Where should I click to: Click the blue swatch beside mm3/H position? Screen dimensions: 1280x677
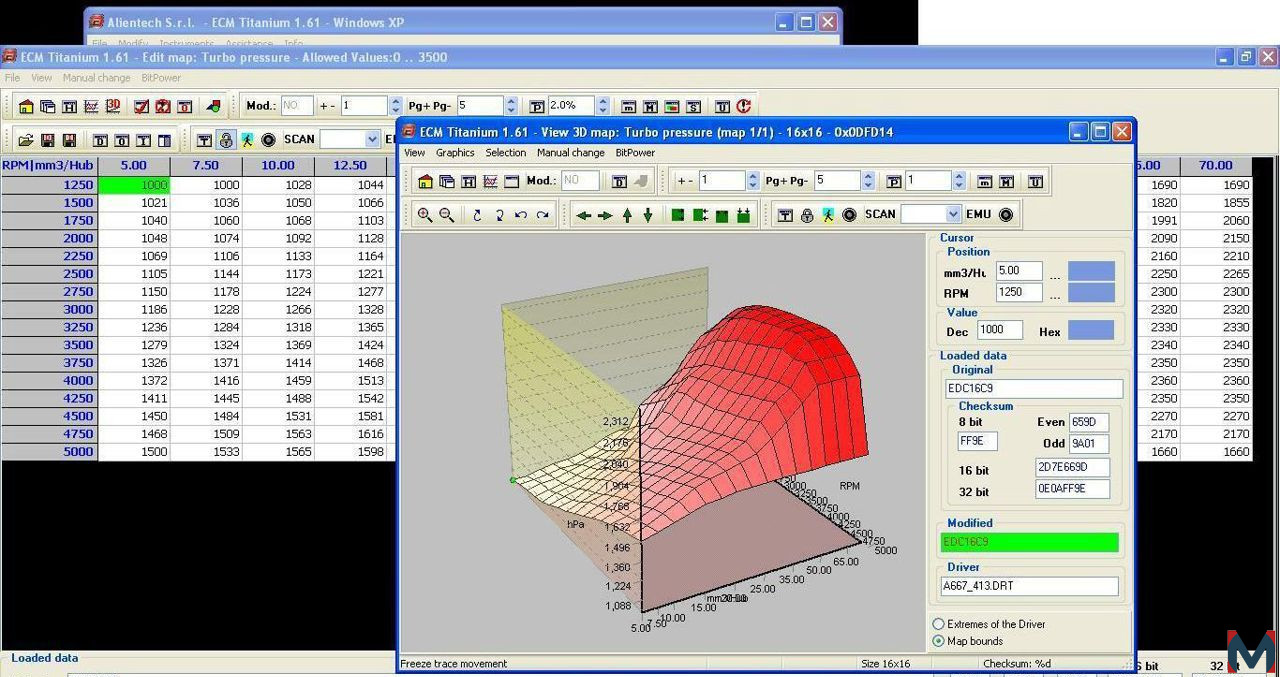[1091, 271]
